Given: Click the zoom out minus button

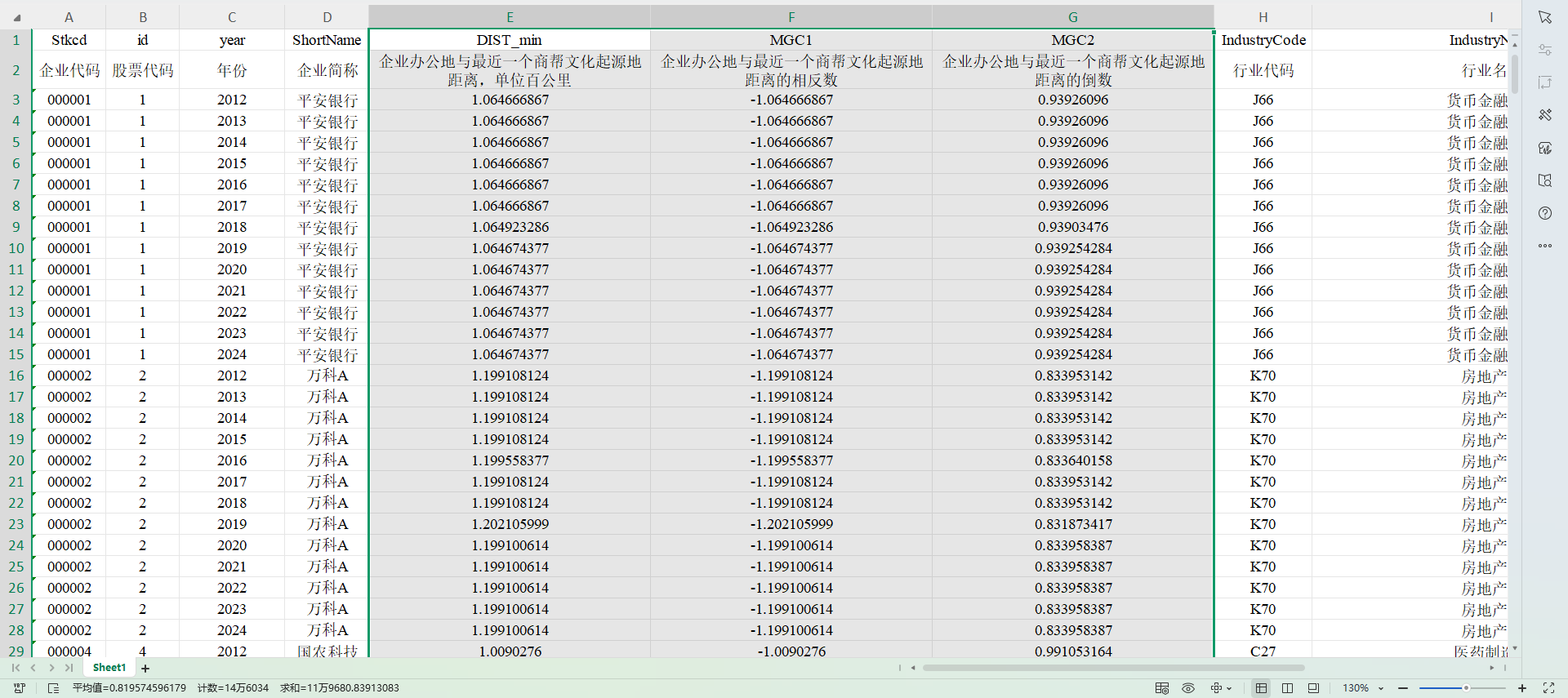Looking at the screenshot, I should pos(1403,688).
